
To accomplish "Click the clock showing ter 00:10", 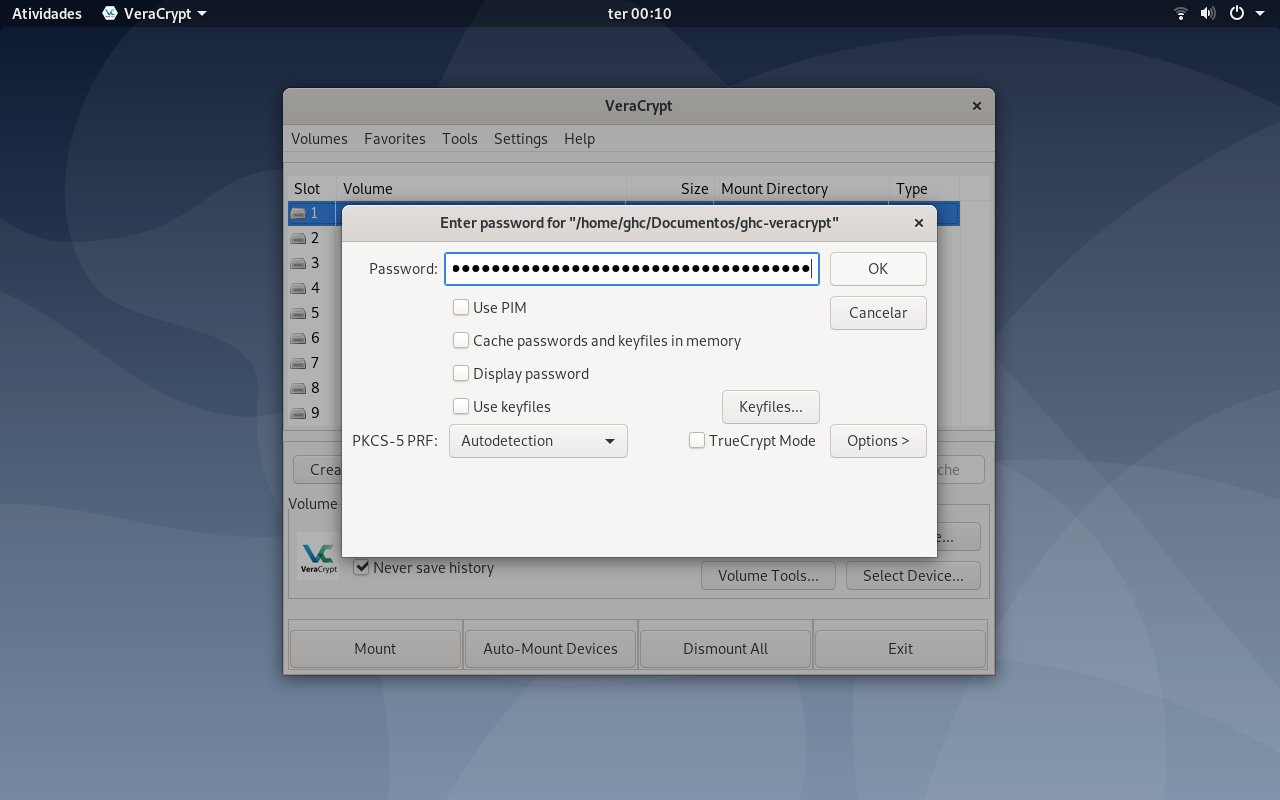I will click(x=639, y=14).
